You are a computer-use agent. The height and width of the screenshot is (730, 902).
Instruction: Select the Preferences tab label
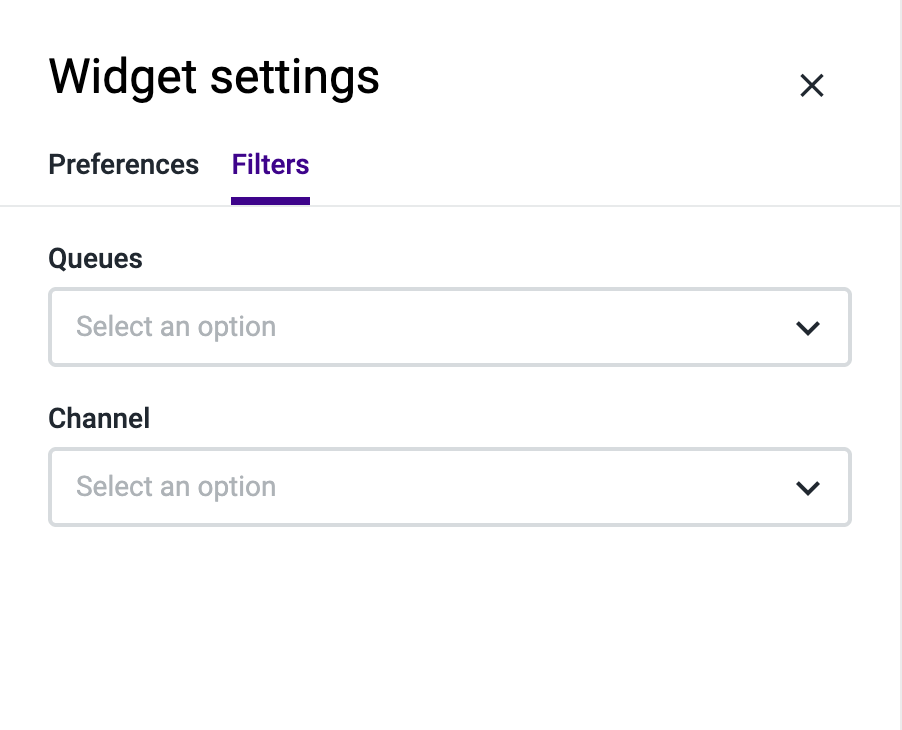123,164
